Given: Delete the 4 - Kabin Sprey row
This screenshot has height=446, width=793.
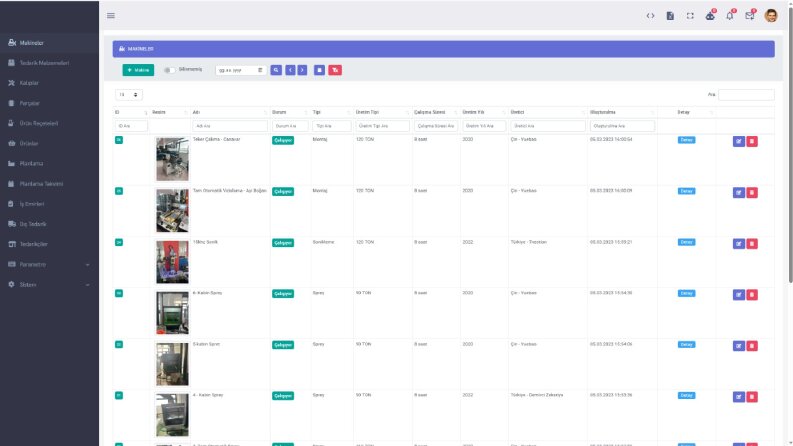Looking at the screenshot, I should pos(752,396).
